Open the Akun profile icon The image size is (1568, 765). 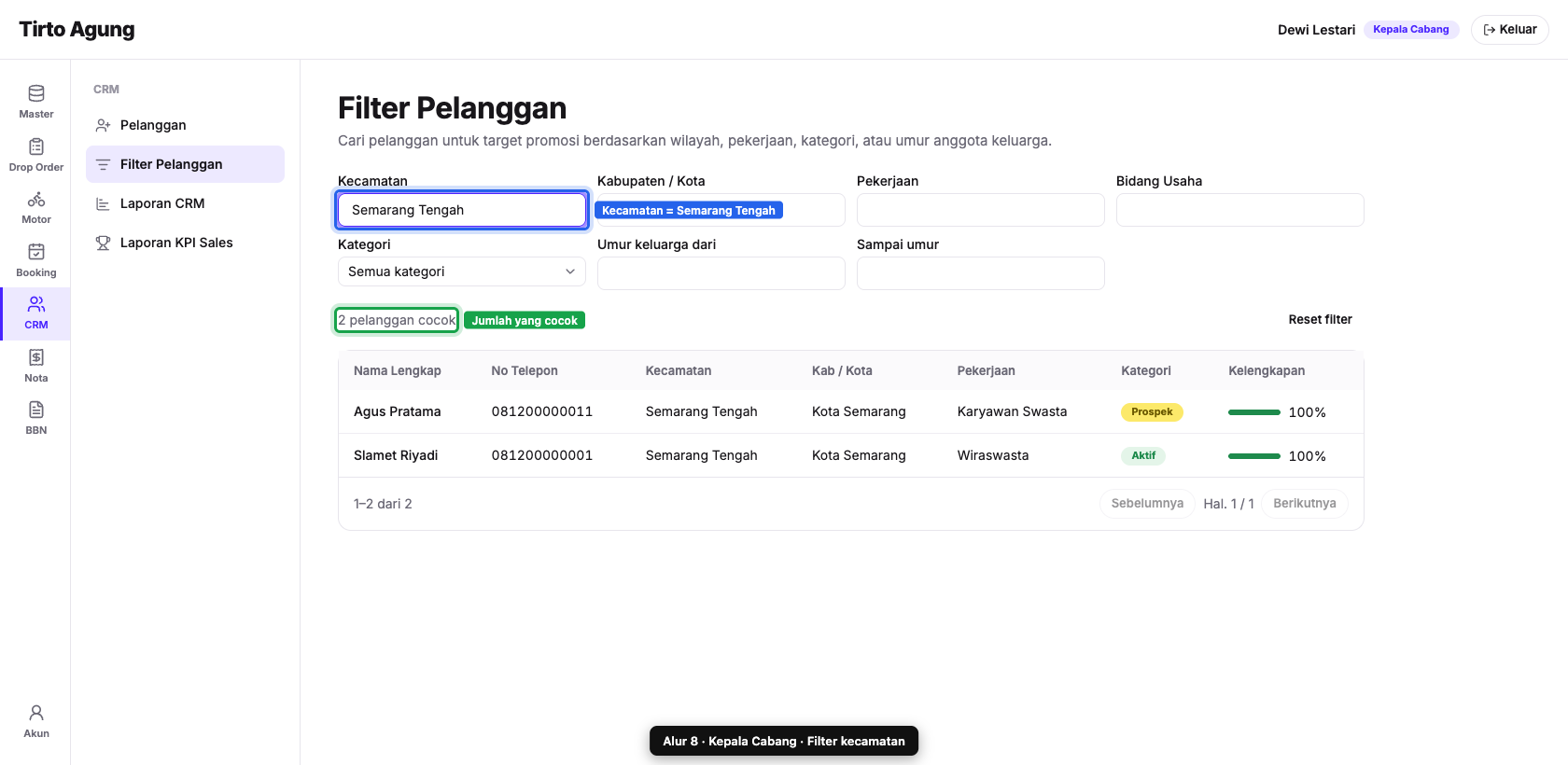[36, 713]
